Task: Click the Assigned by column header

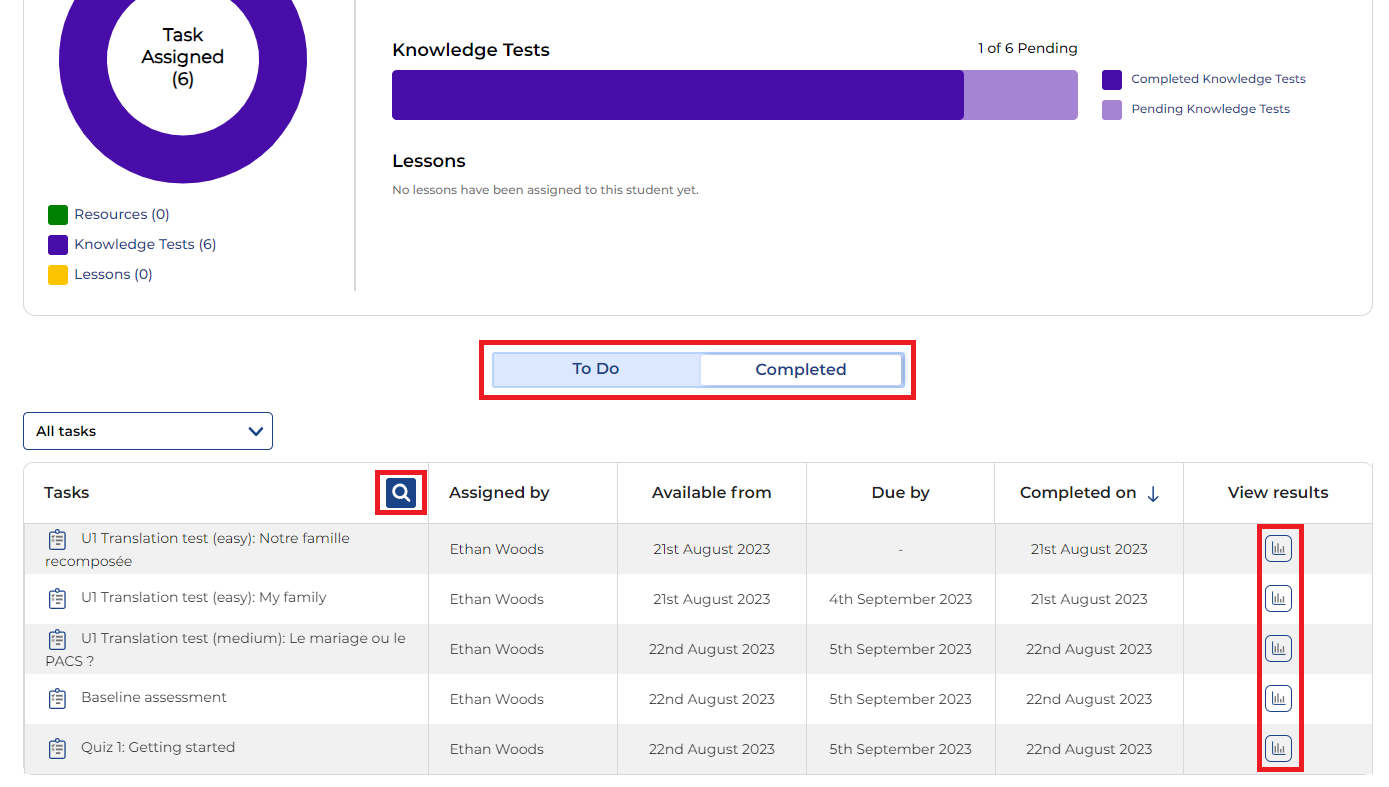Action: [499, 492]
